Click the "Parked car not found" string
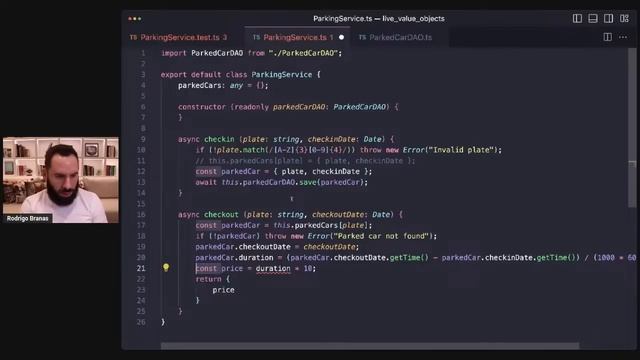This screenshot has height=360, width=640. [380, 236]
